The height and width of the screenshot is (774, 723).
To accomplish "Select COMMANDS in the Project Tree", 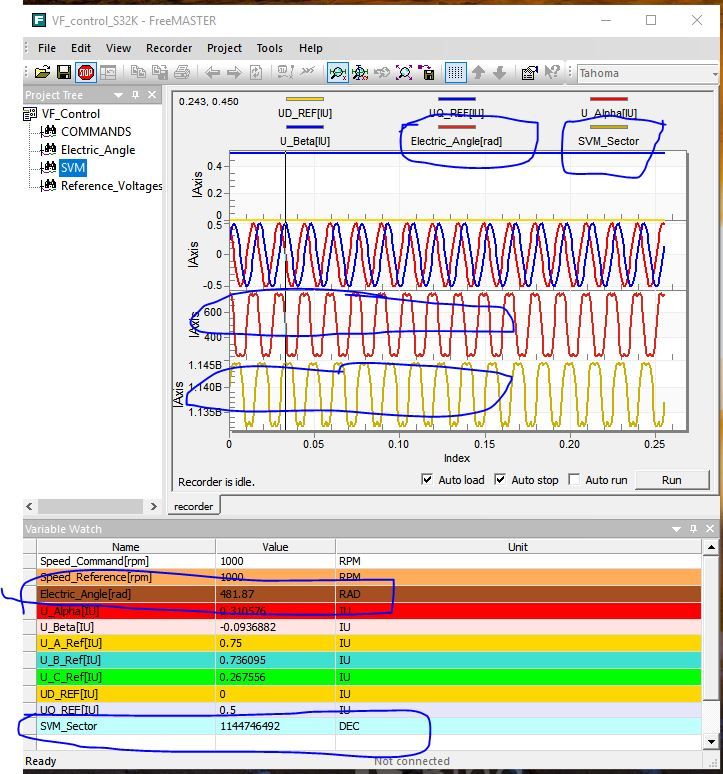I will pyautogui.click(x=96, y=132).
